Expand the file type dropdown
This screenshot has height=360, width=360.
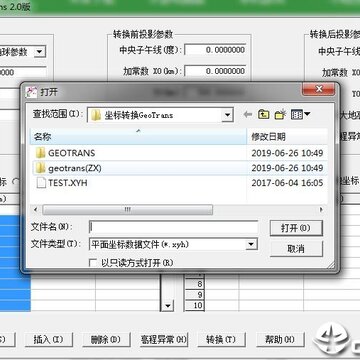click(251, 244)
